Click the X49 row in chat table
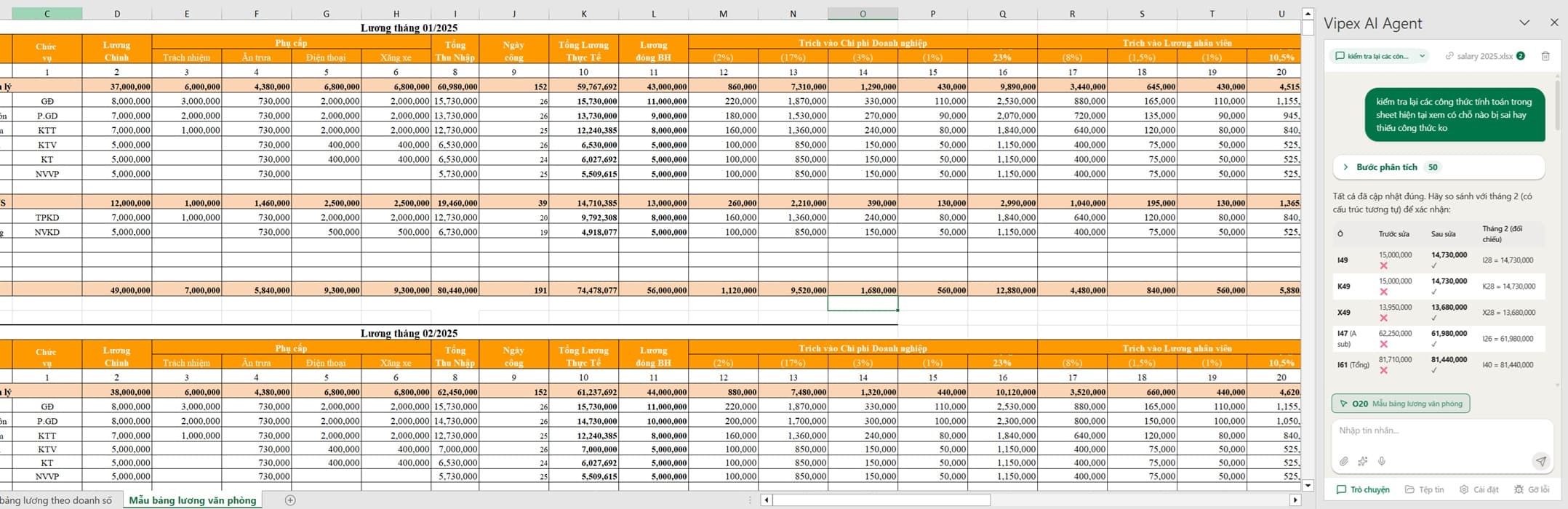1568x509 pixels. [x=1439, y=313]
